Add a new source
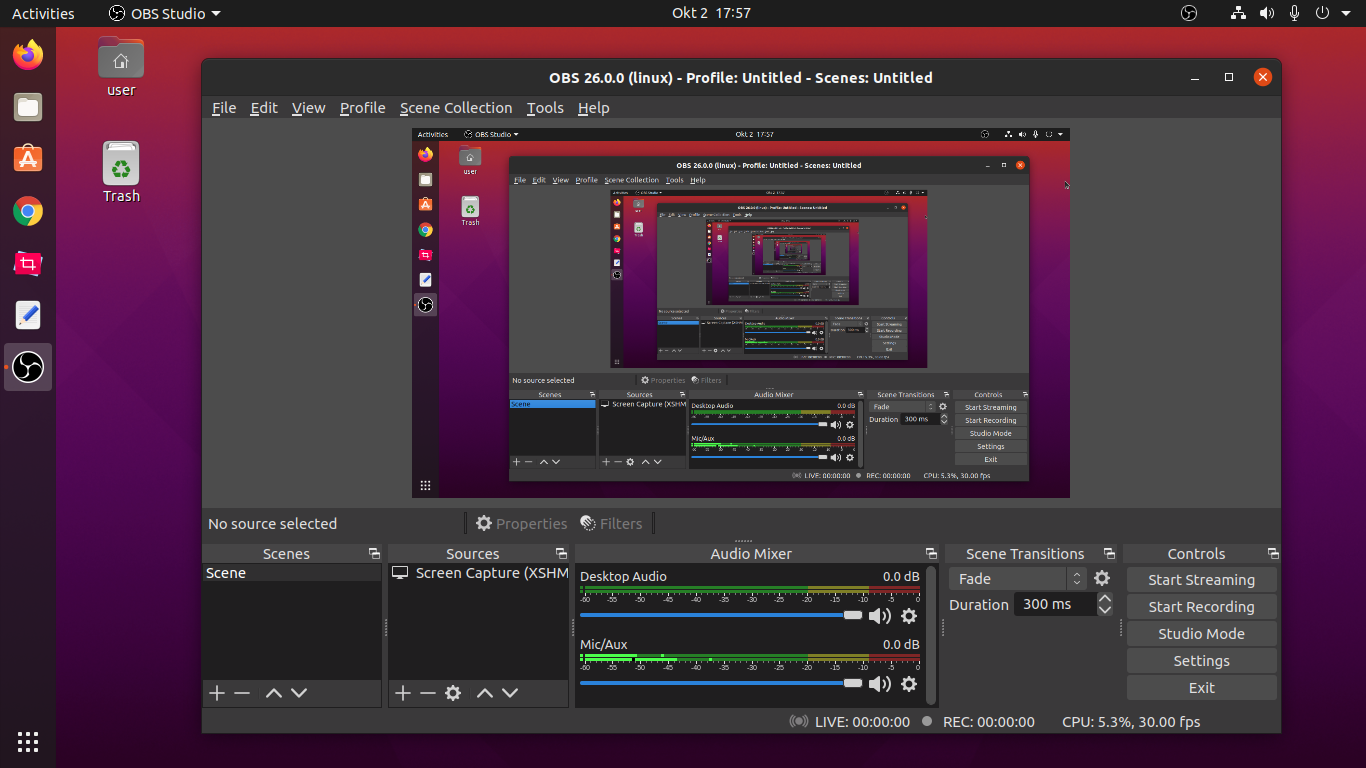This screenshot has width=1366, height=768. (403, 693)
